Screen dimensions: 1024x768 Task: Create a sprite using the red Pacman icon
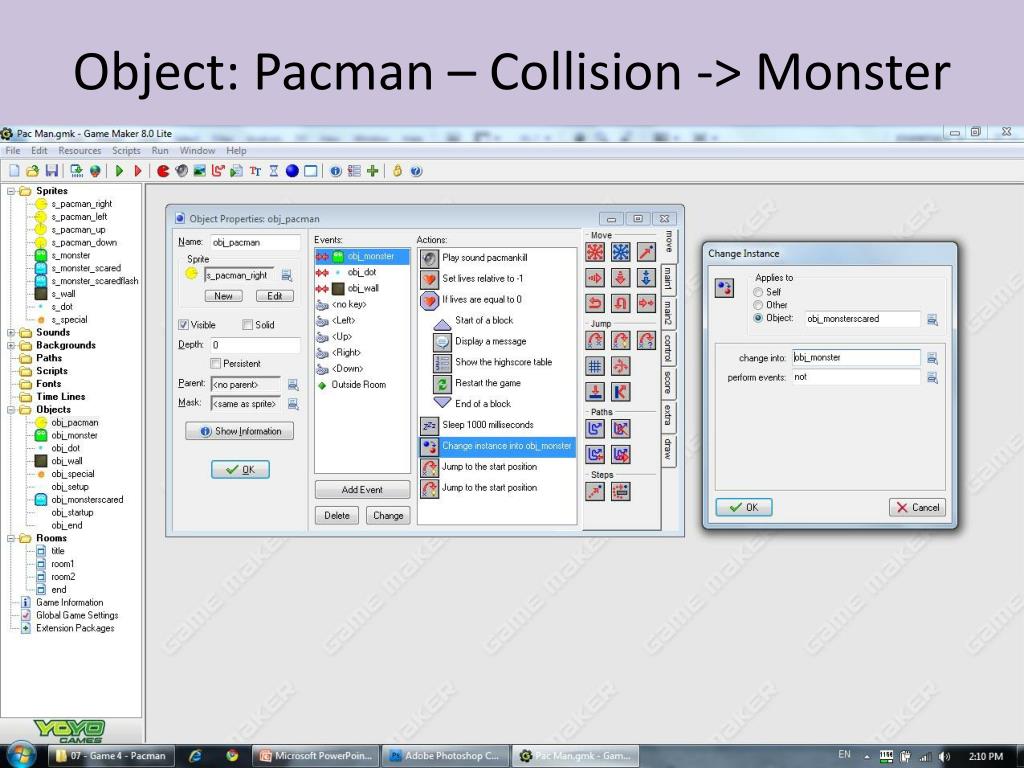pos(163,171)
